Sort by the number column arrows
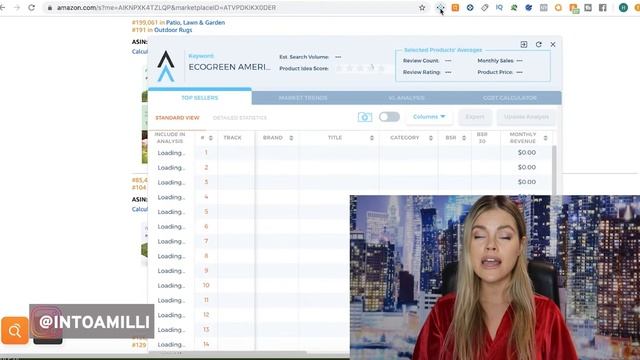This screenshot has width=640, height=360. click(211, 138)
